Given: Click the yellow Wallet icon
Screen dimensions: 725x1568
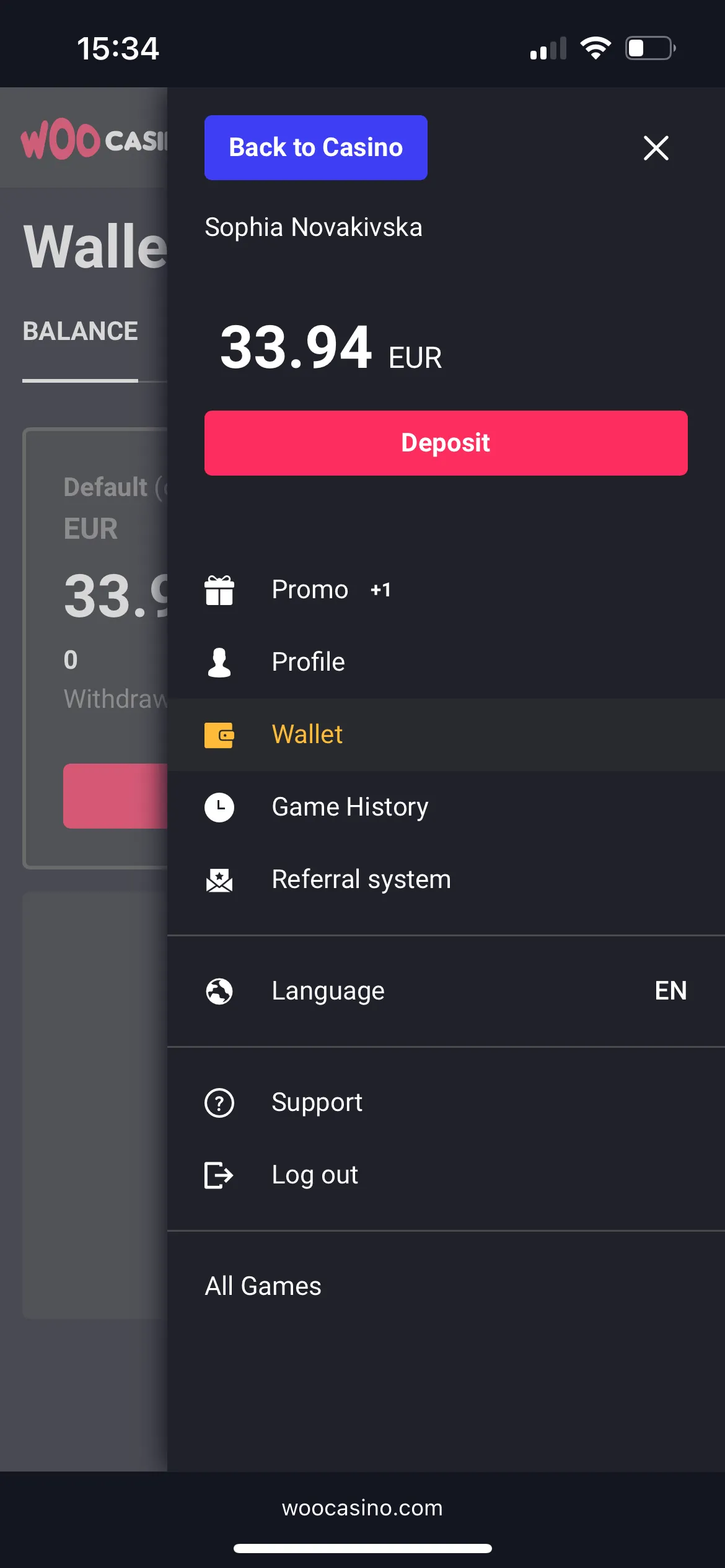Looking at the screenshot, I should (219, 735).
